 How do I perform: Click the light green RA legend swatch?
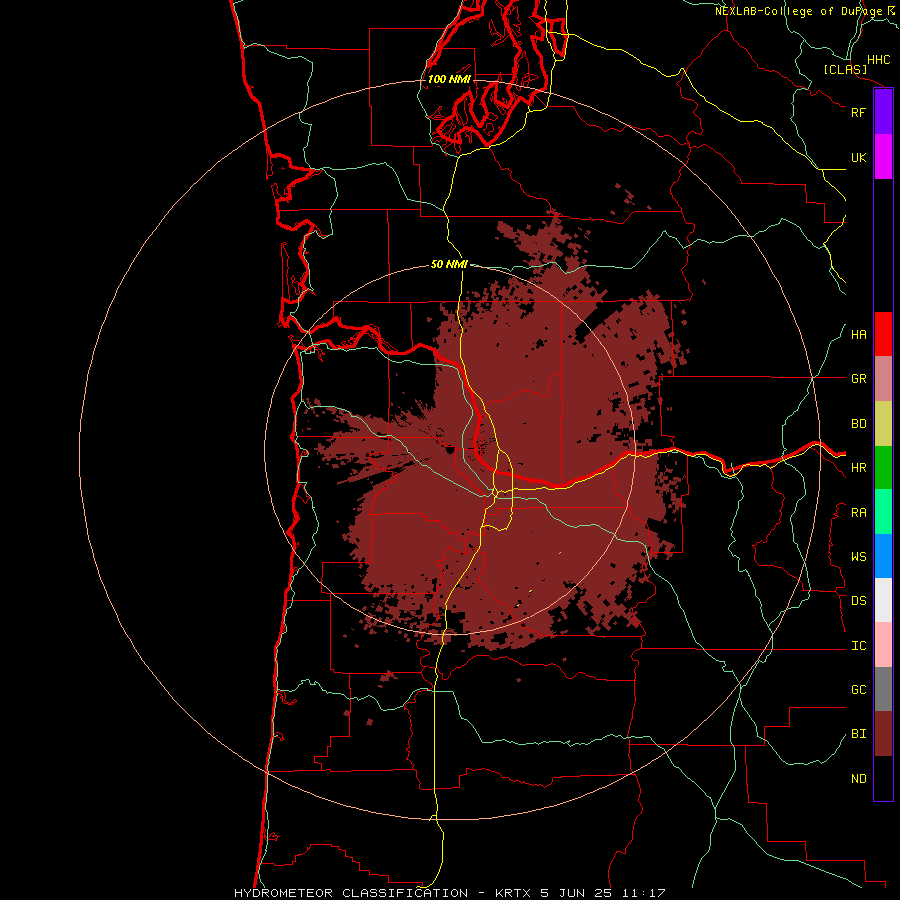[x=883, y=512]
